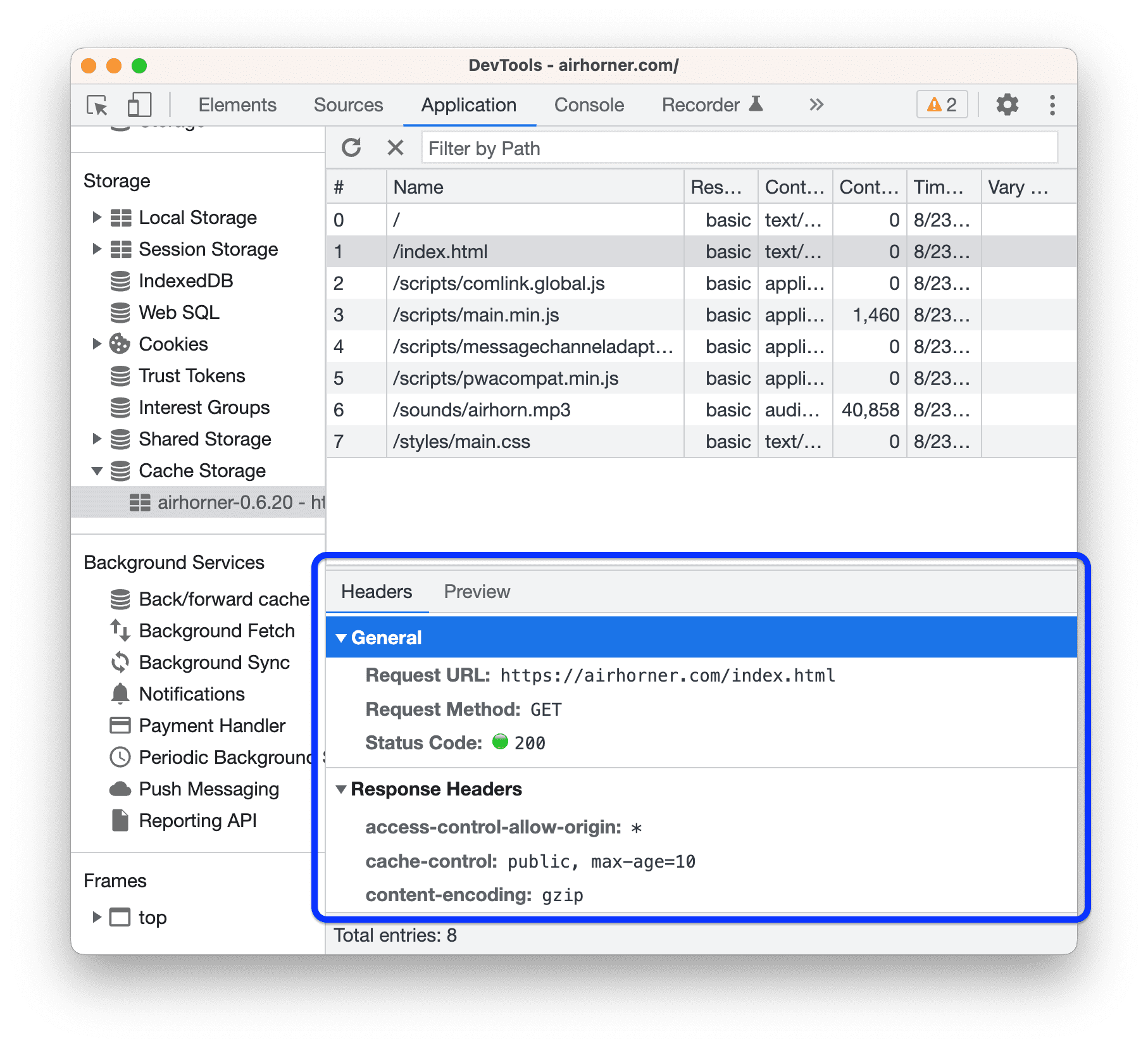This screenshot has height=1048, width=1148.
Task: Open the three-dot customize menu
Action: click(1052, 104)
